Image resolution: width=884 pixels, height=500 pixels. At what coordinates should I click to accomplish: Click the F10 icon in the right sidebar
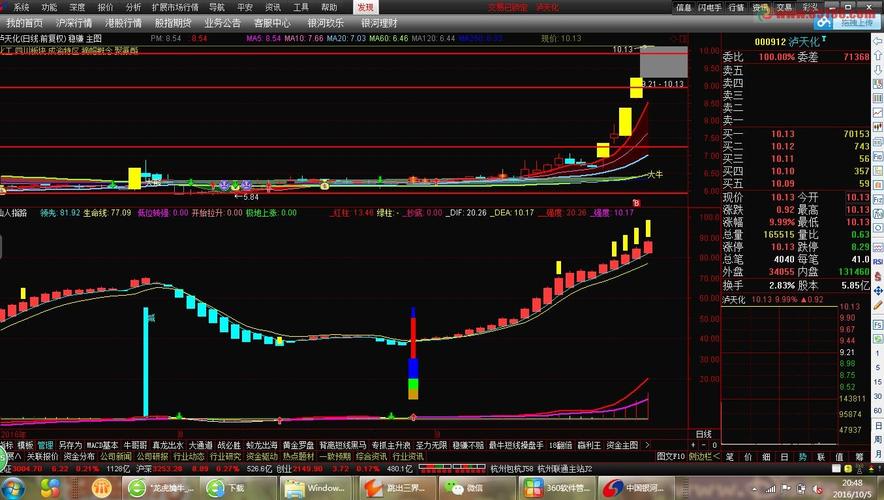click(878, 156)
